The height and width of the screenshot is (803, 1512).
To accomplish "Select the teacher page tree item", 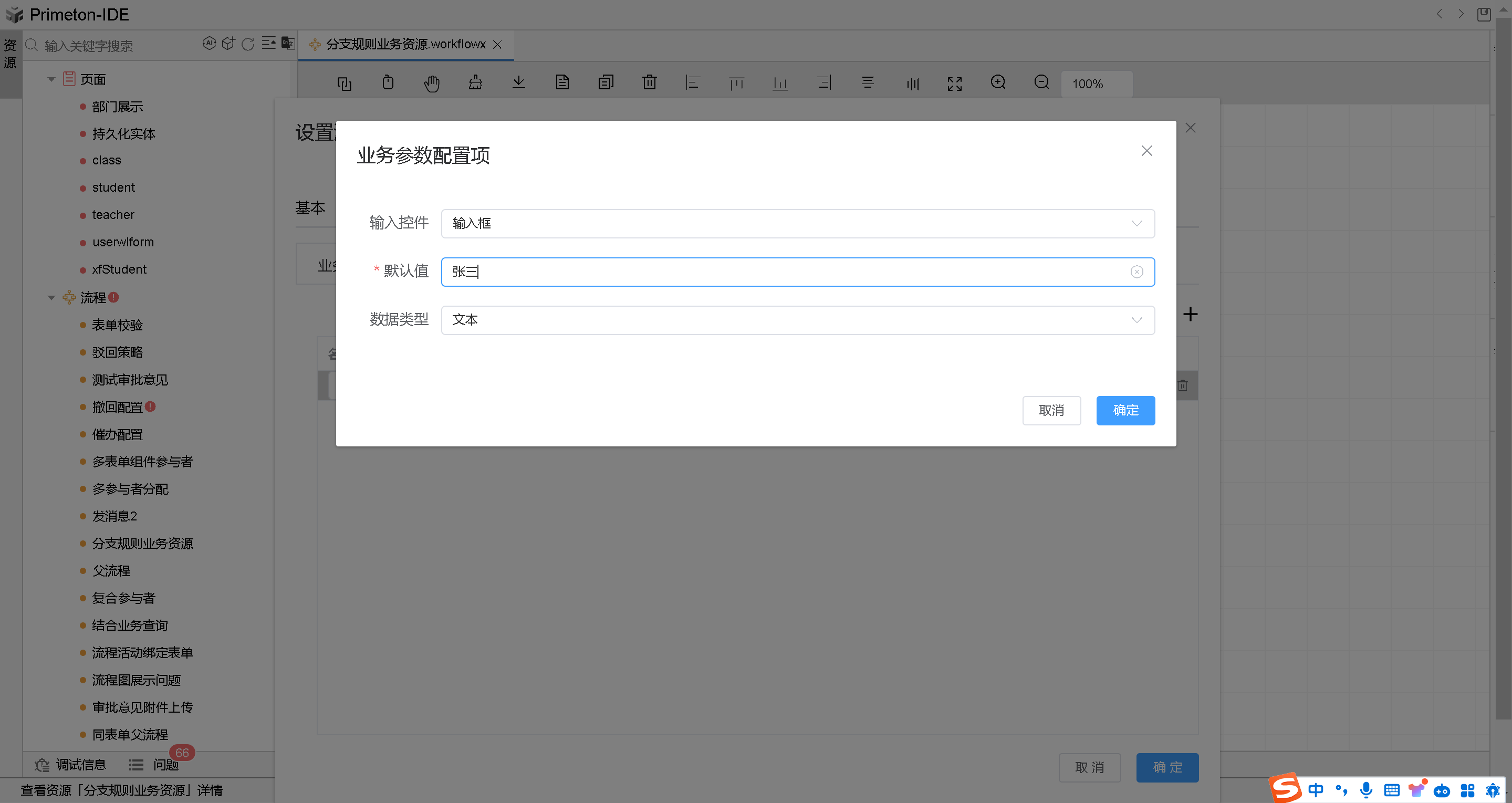I will click(113, 215).
